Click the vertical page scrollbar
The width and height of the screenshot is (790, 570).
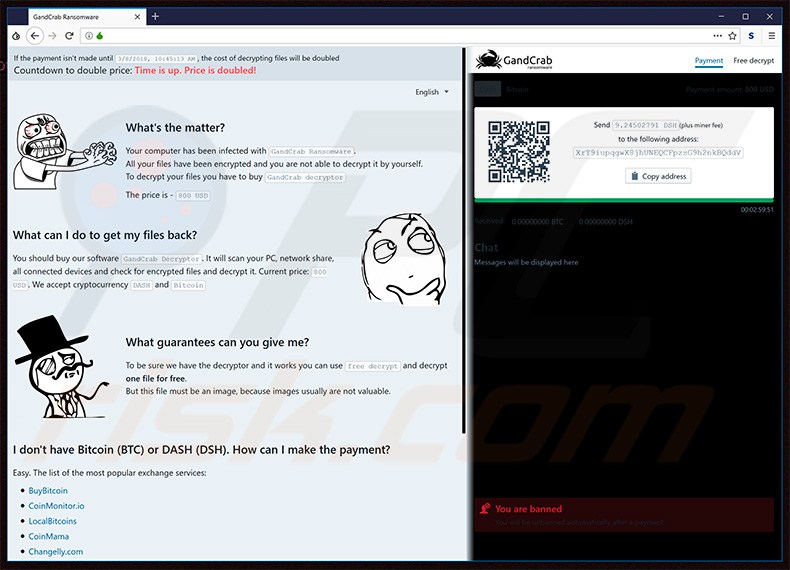tap(464, 240)
